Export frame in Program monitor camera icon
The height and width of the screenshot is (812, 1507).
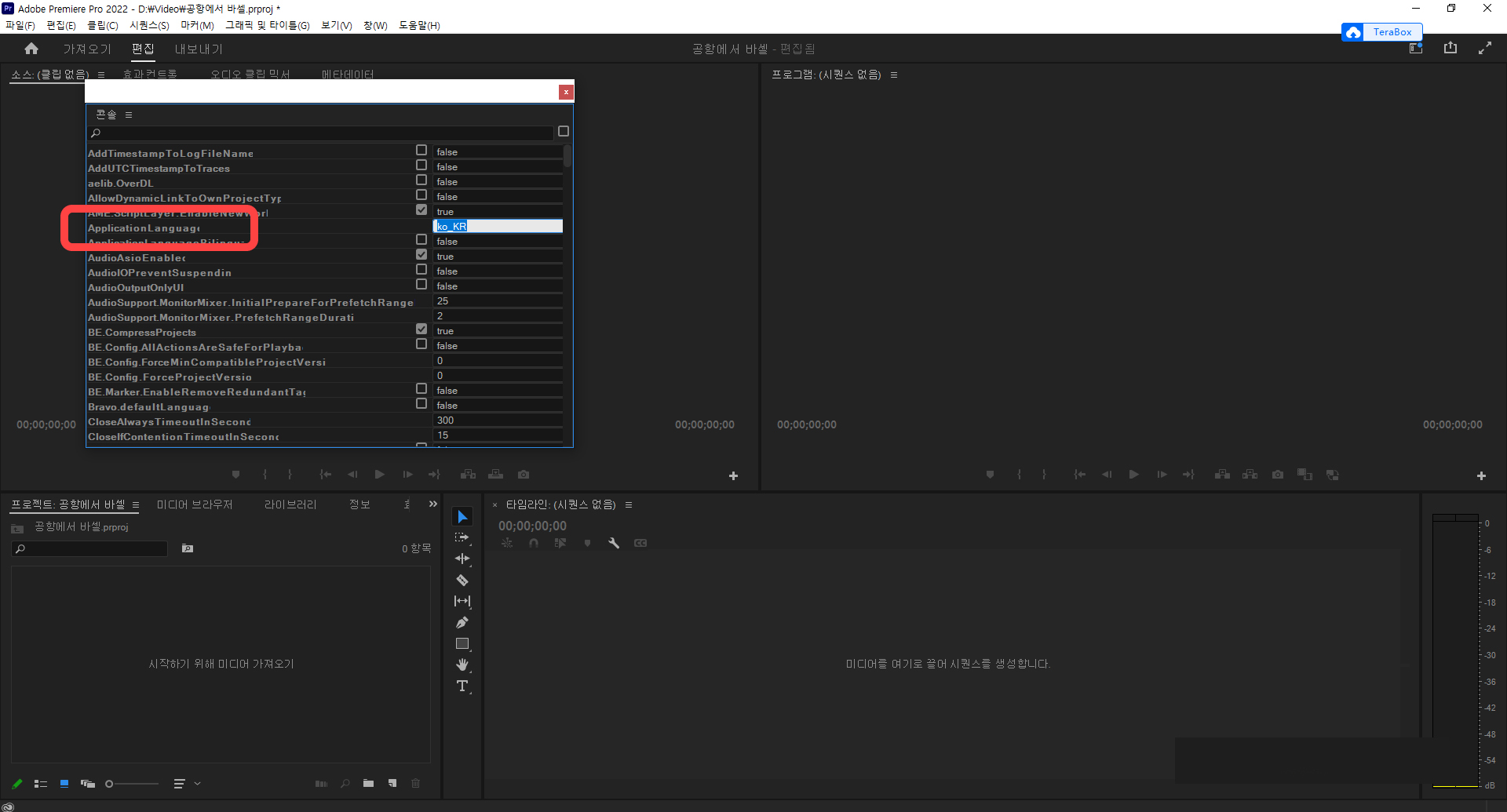[1278, 475]
